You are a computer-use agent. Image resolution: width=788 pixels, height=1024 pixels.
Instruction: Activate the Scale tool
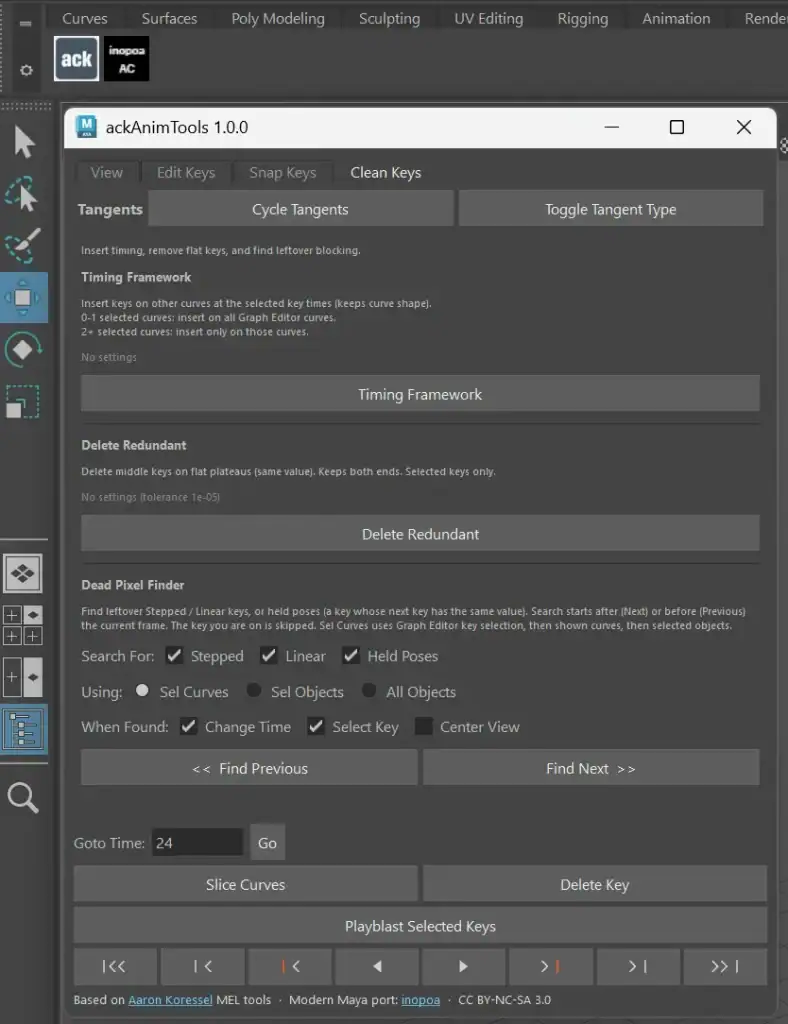(x=24, y=401)
